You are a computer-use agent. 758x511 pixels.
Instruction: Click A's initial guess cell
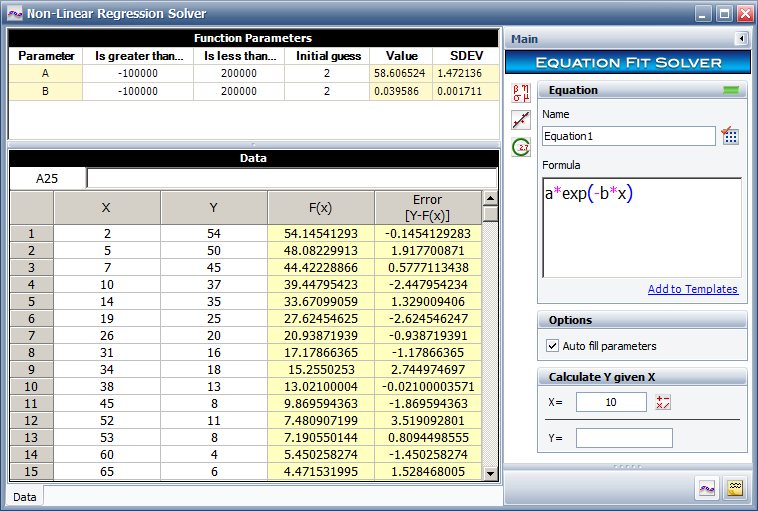pos(327,73)
